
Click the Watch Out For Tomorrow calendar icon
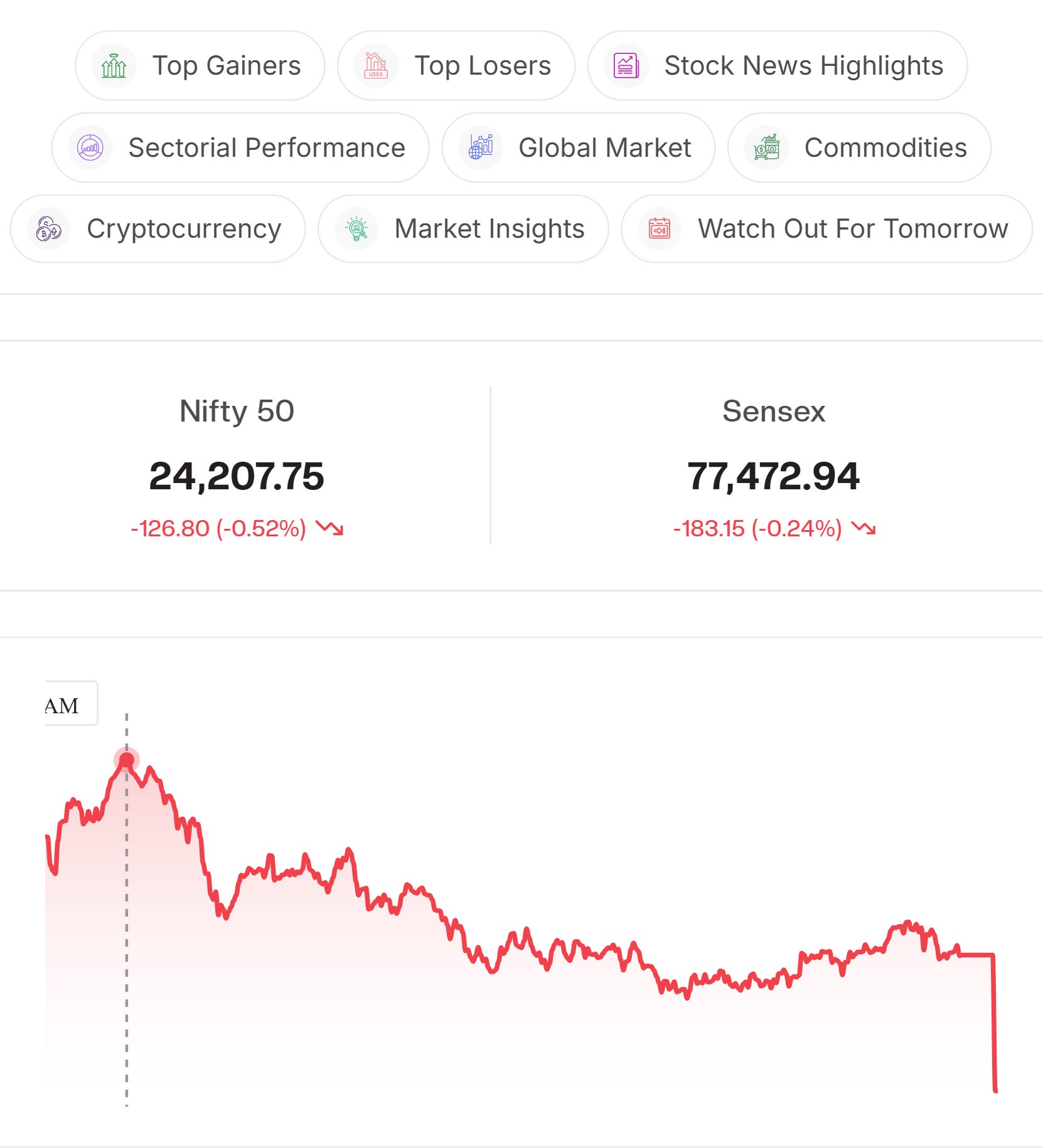[660, 229]
